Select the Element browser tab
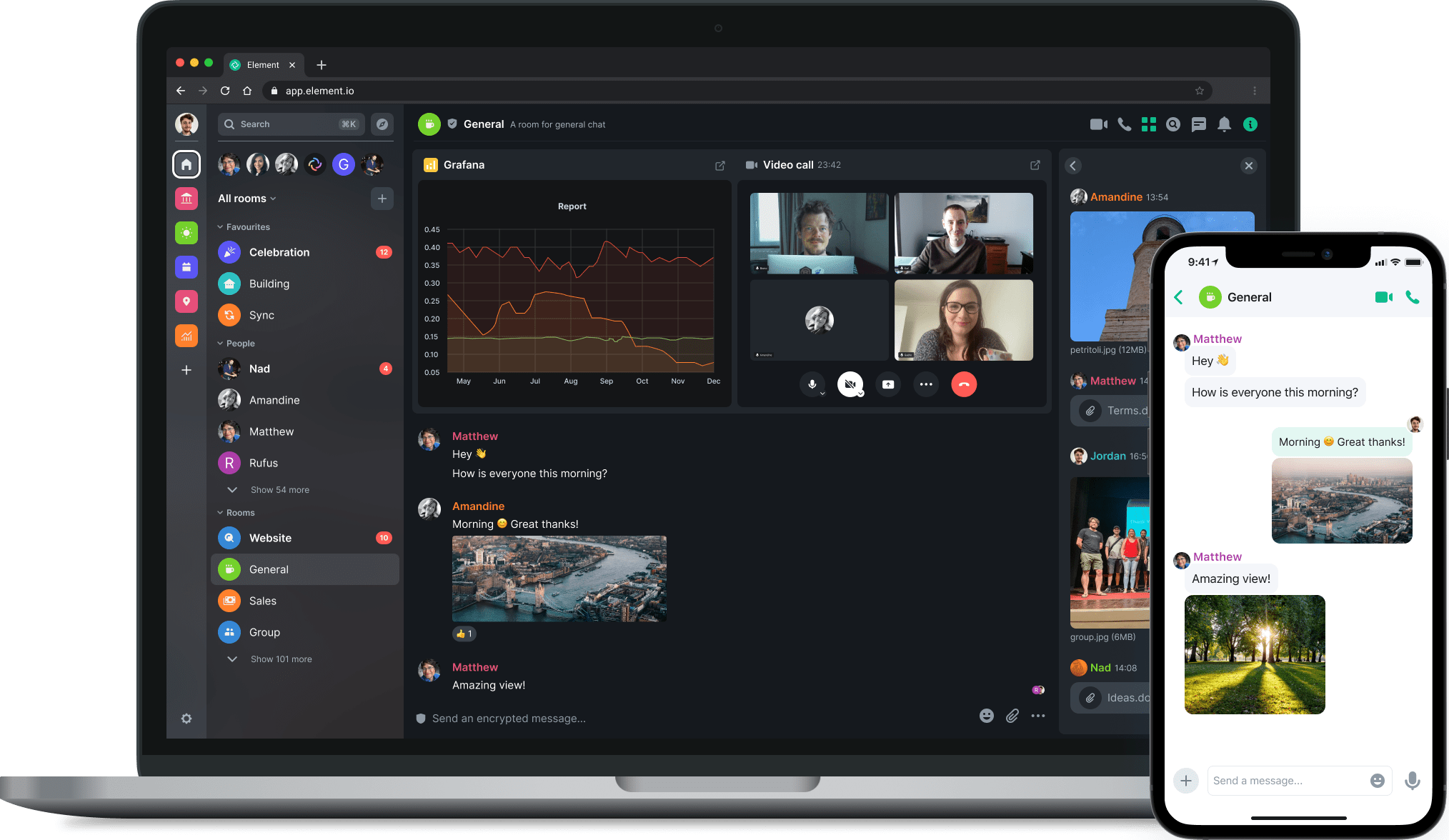Viewport: 1449px width, 840px height. [x=263, y=65]
